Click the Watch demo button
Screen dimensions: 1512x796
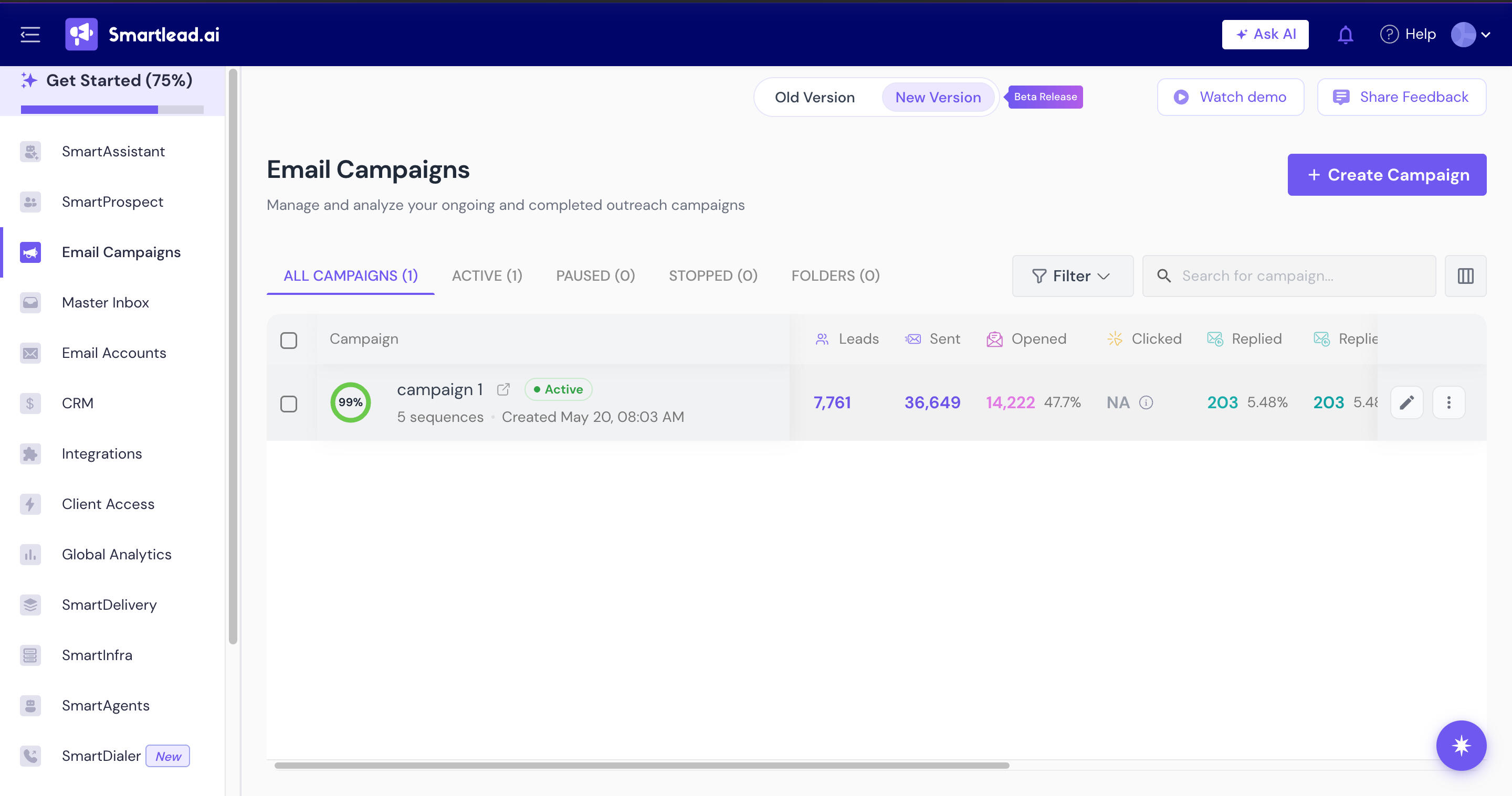1230,98
